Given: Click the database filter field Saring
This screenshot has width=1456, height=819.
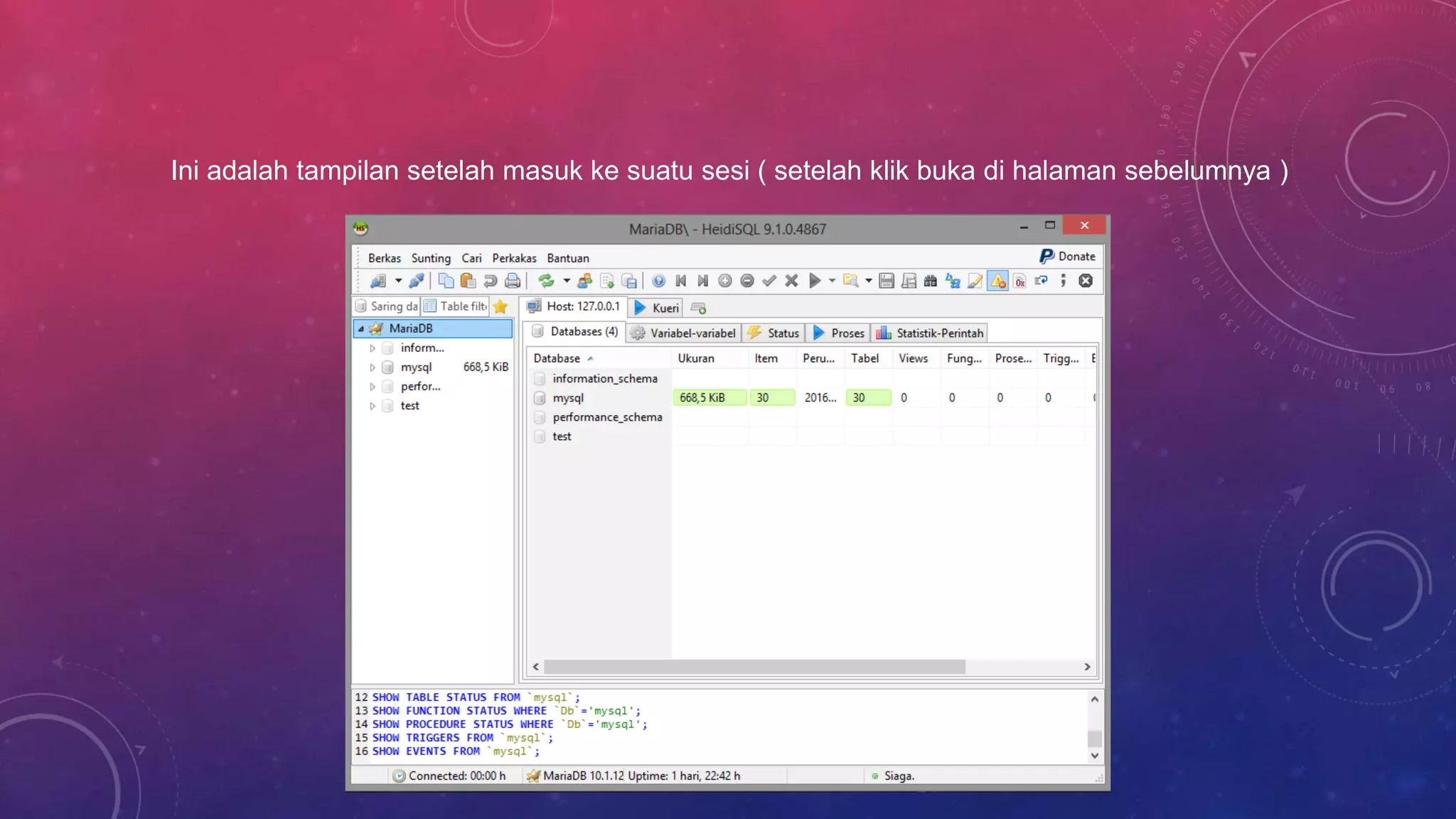Looking at the screenshot, I should click(387, 306).
